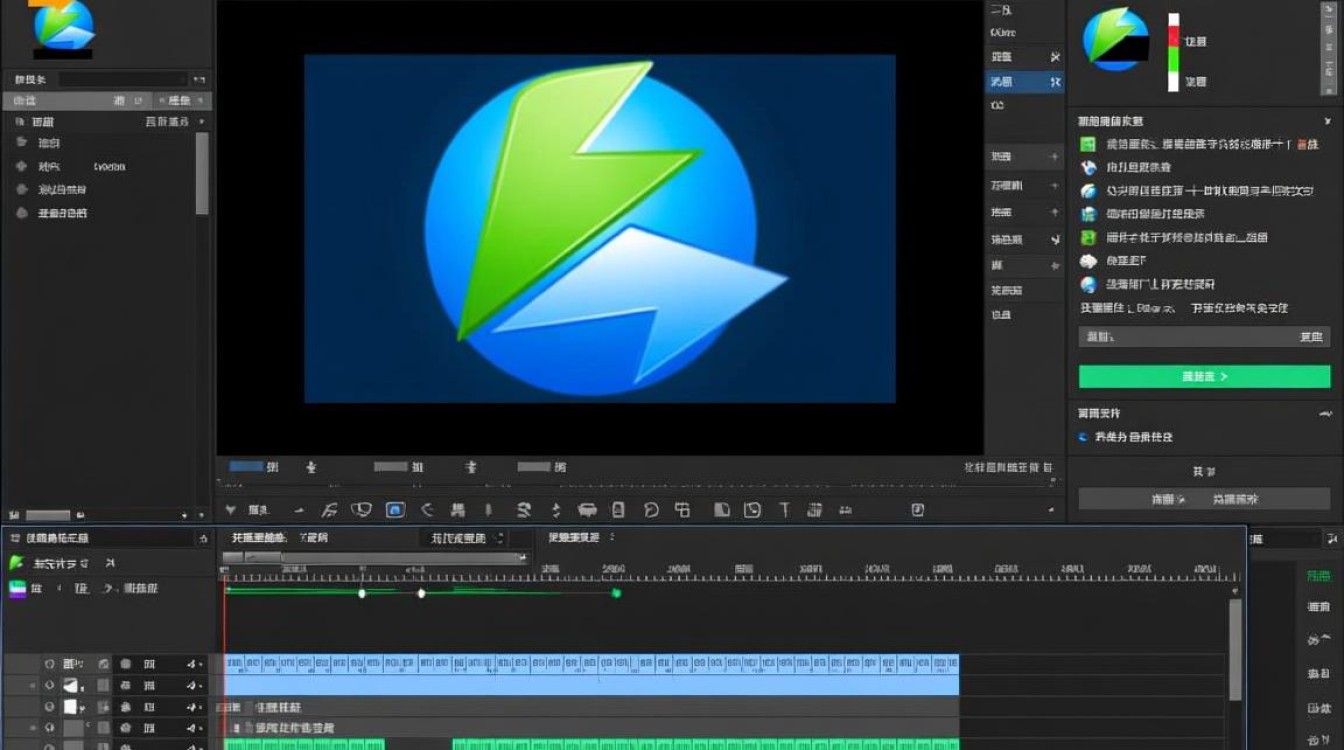
Task: Toggle visibility of the track with the white square thumbnail
Action: click(49, 706)
